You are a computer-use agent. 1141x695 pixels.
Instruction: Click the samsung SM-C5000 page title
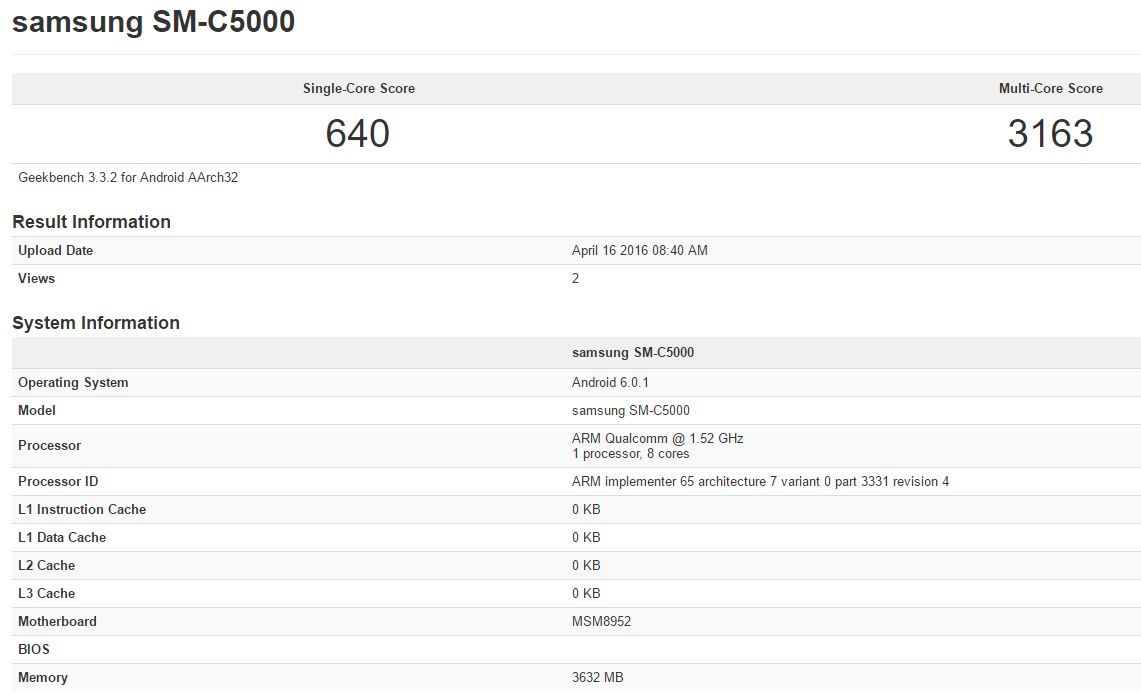click(152, 21)
